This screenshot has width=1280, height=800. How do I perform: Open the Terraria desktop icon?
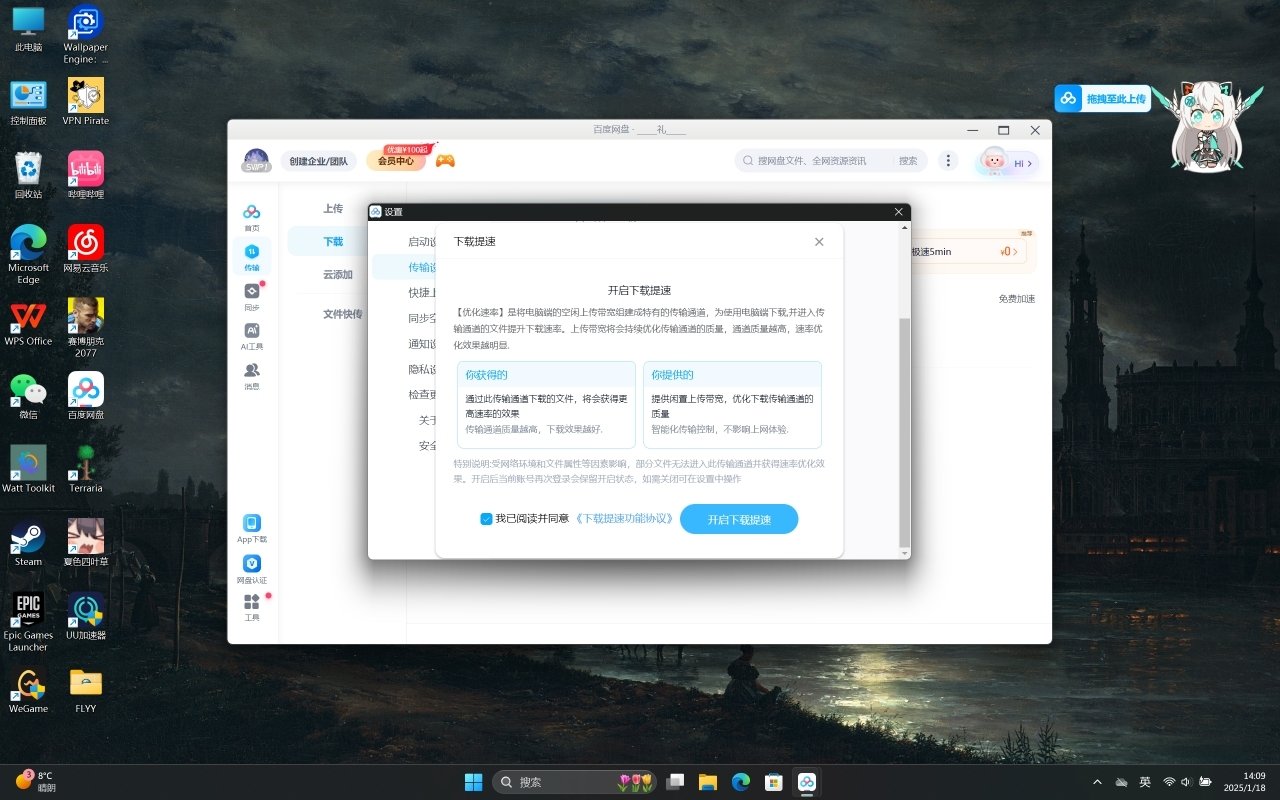click(x=86, y=469)
